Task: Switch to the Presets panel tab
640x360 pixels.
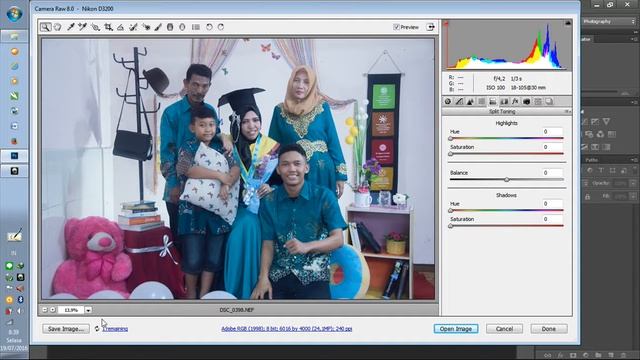Action: tap(538, 101)
